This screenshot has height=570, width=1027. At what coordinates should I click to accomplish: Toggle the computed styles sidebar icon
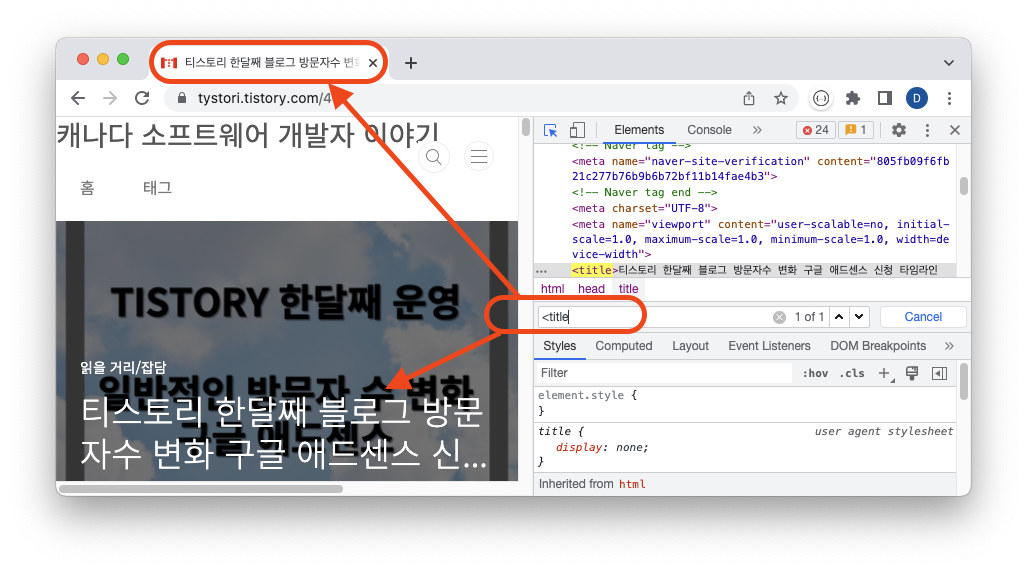pyautogui.click(x=939, y=373)
